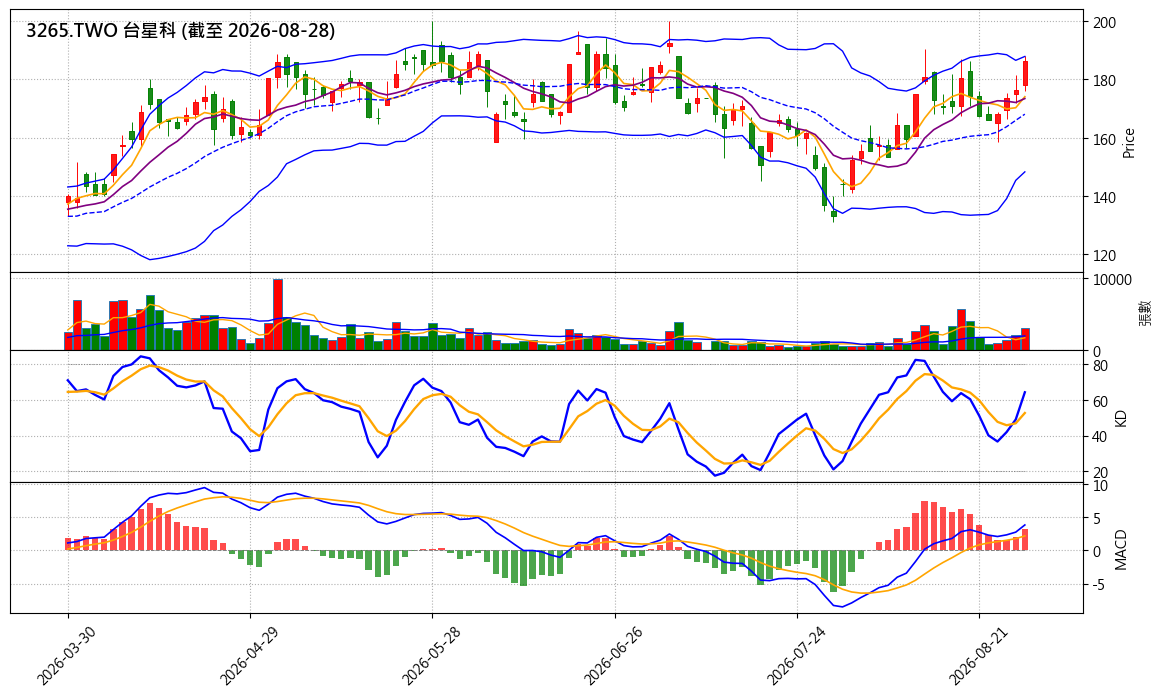This screenshot has width=1163, height=698.
Task: Click the 10 MACD tick label
Action: tap(1101, 486)
